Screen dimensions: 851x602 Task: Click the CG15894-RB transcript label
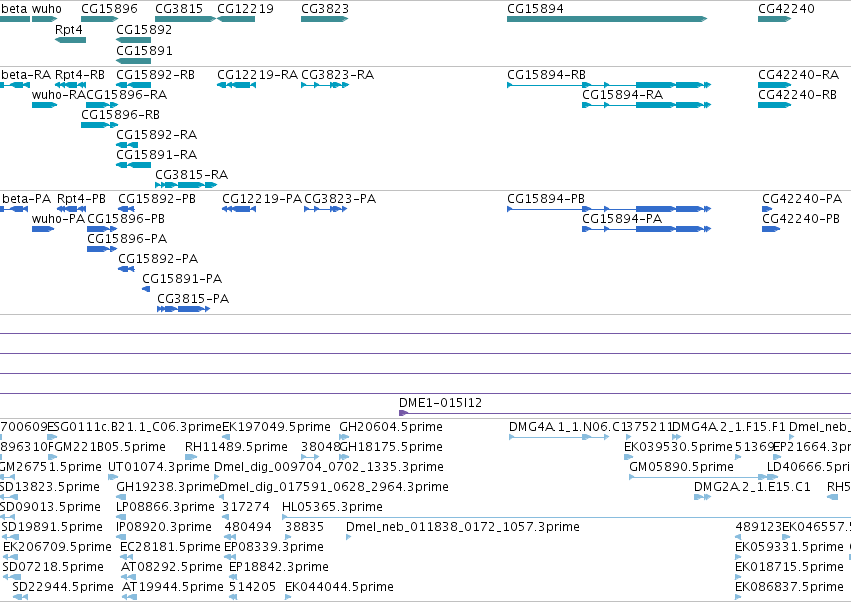point(547,74)
